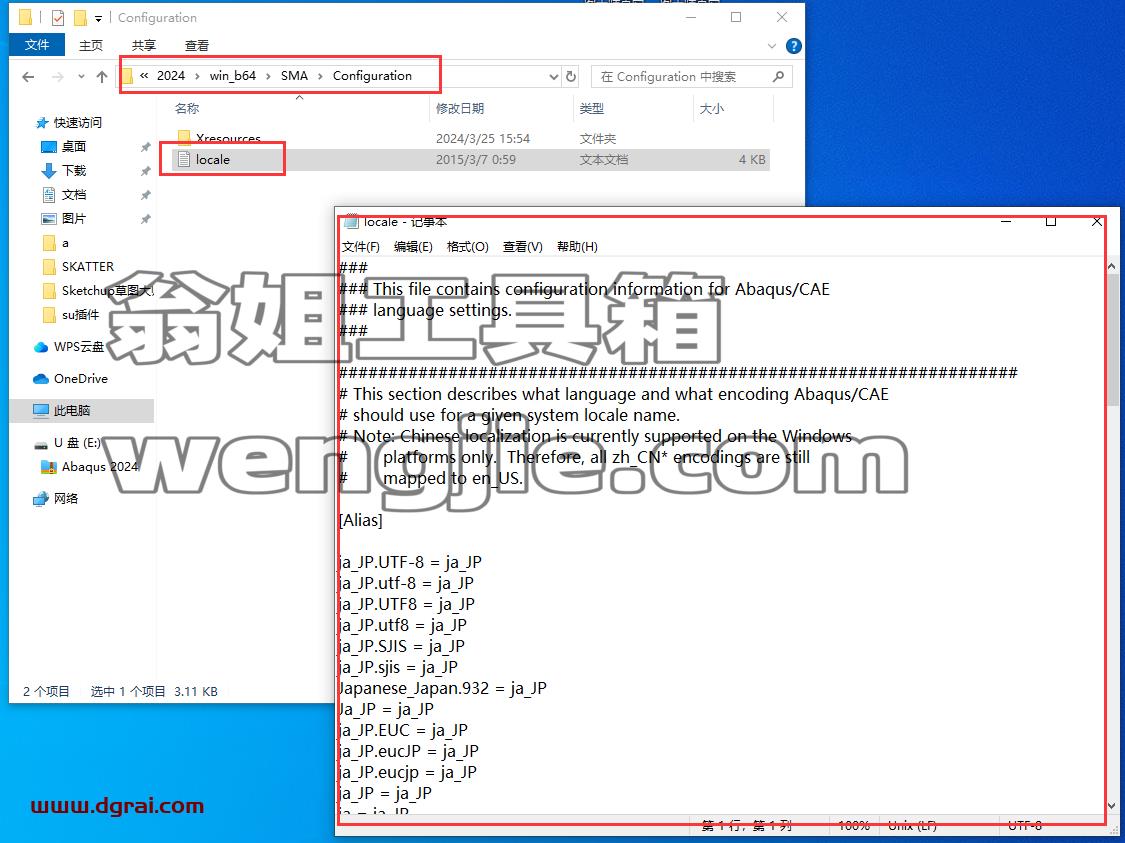Screen dimensions: 1125x843
Task: Open the 编辑(E) menu in Notepad
Action: (x=413, y=246)
